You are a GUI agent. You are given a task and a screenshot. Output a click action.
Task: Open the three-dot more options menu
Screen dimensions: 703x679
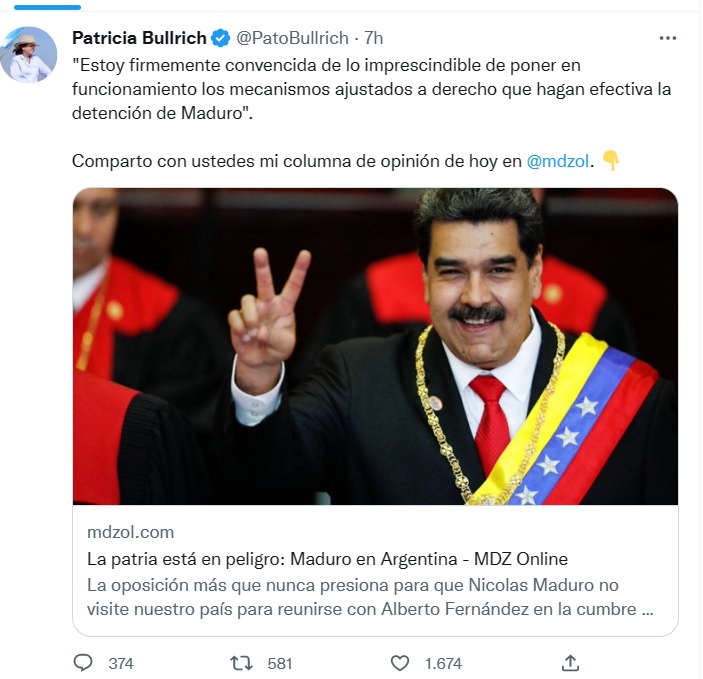668,38
